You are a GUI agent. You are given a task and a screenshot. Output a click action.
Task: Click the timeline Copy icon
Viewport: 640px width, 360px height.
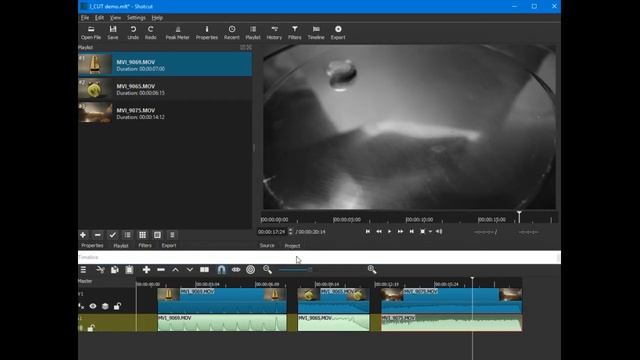(115, 270)
